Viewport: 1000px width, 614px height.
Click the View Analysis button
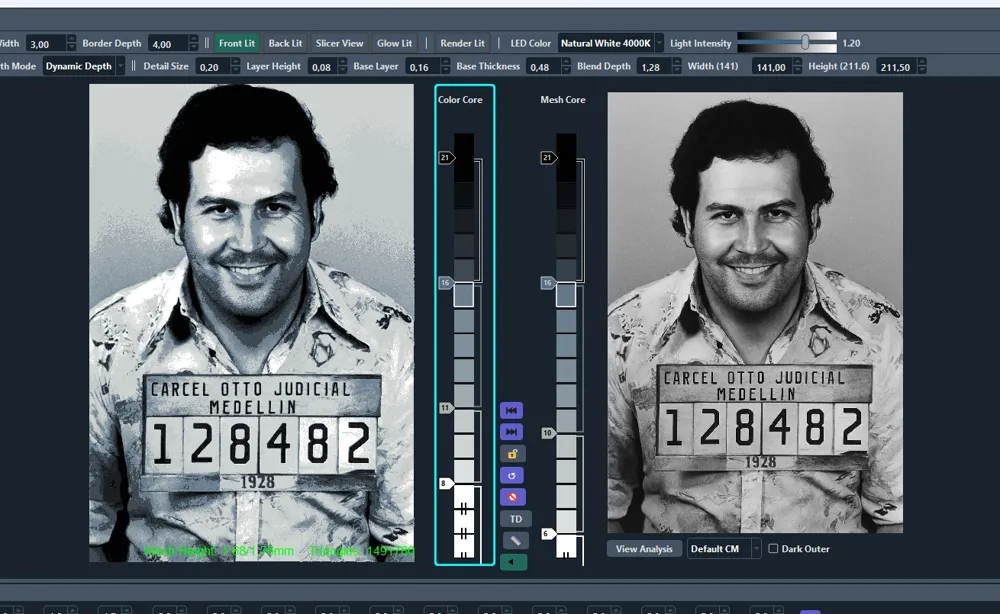pyautogui.click(x=644, y=549)
